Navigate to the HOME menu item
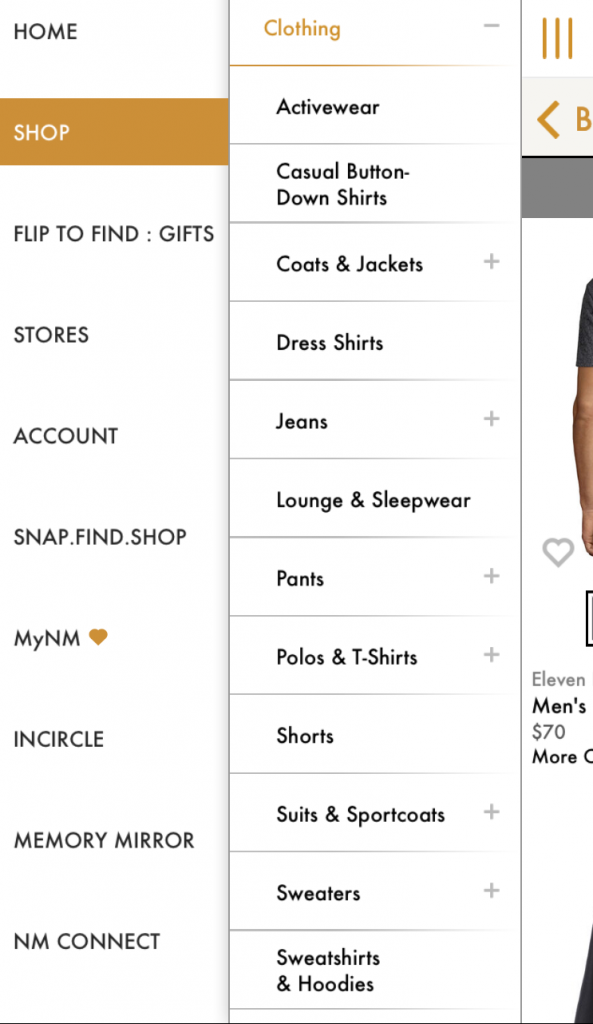The height and width of the screenshot is (1024, 593). pyautogui.click(x=45, y=32)
